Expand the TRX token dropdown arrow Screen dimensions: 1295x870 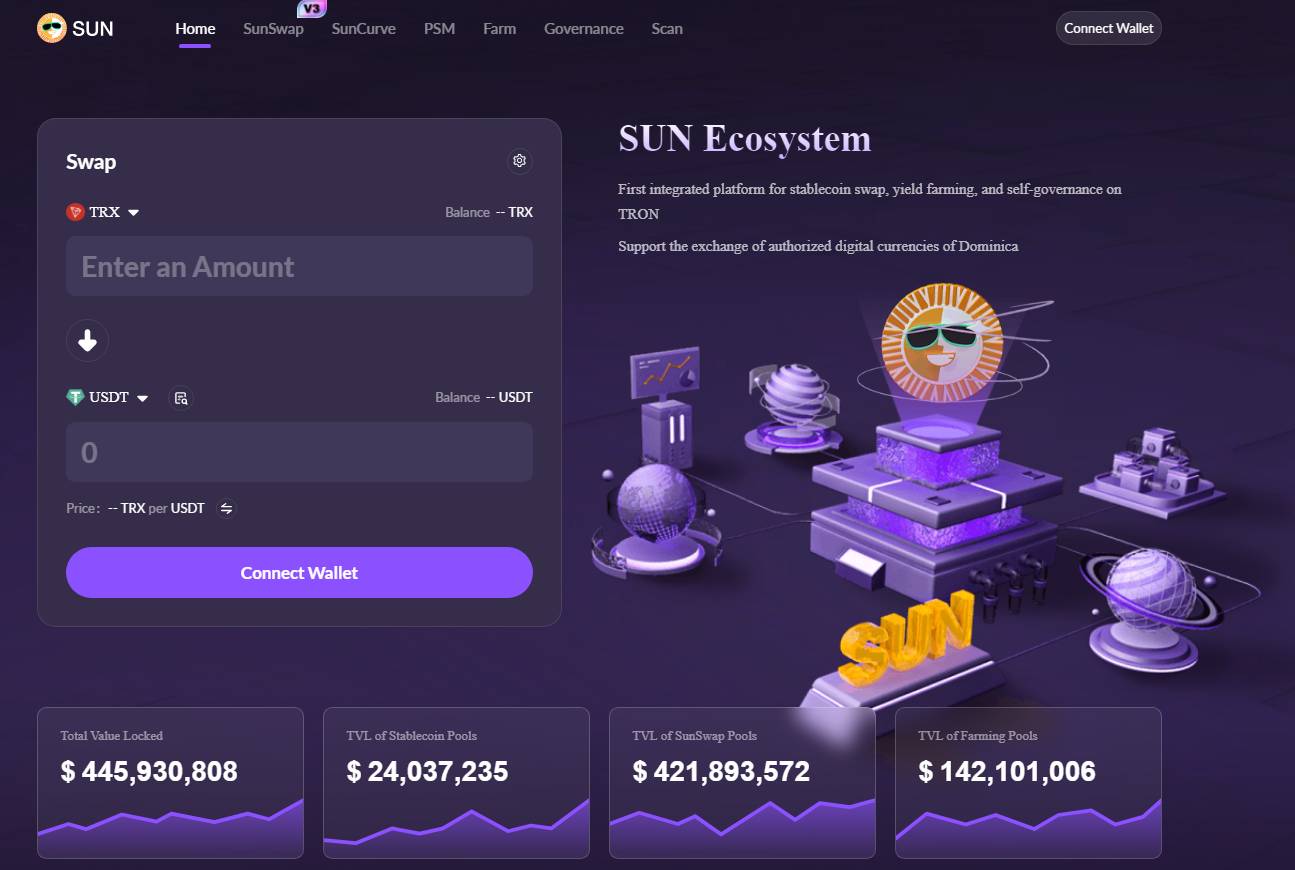click(134, 212)
